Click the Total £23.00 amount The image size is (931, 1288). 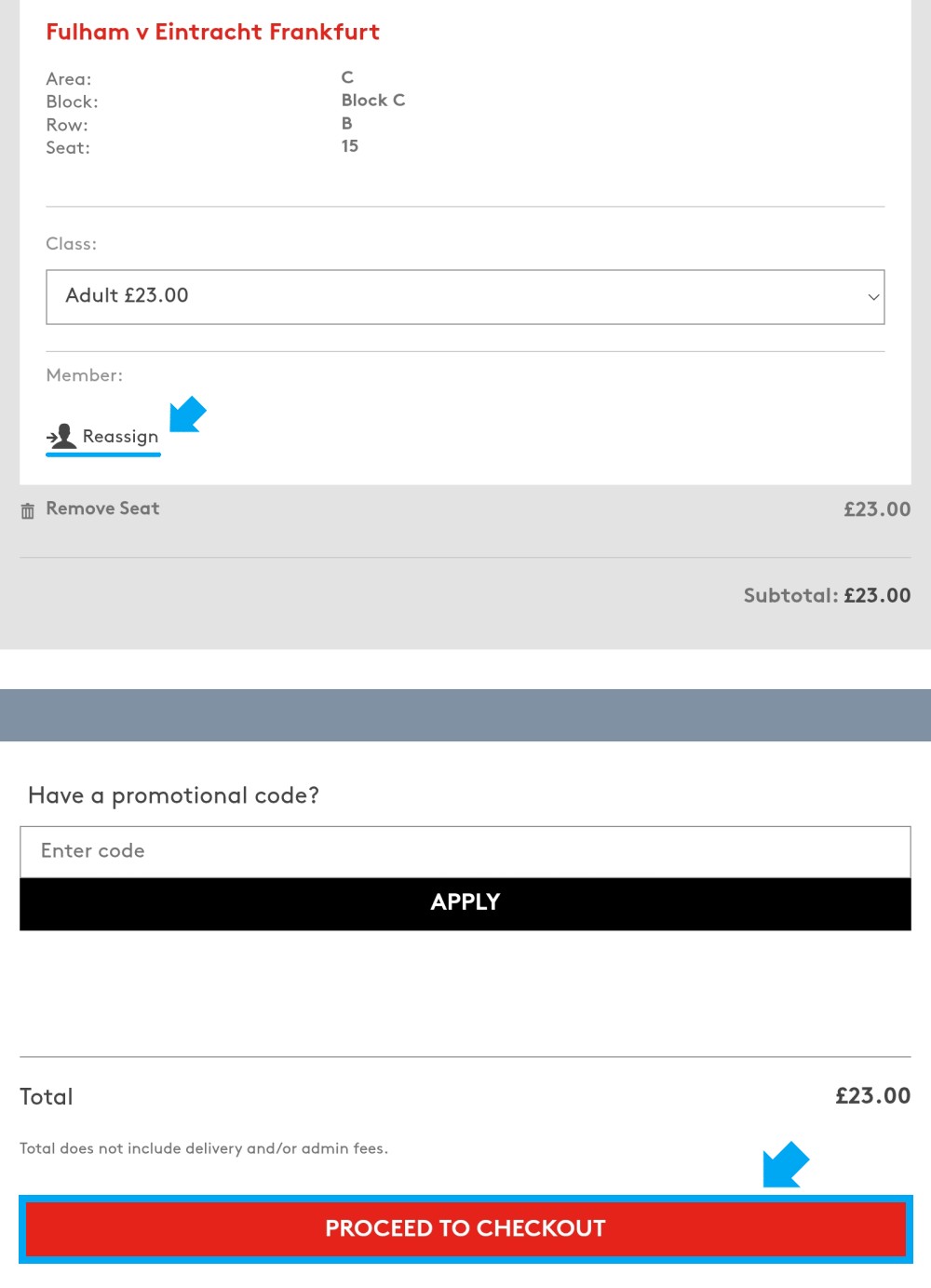873,1095
